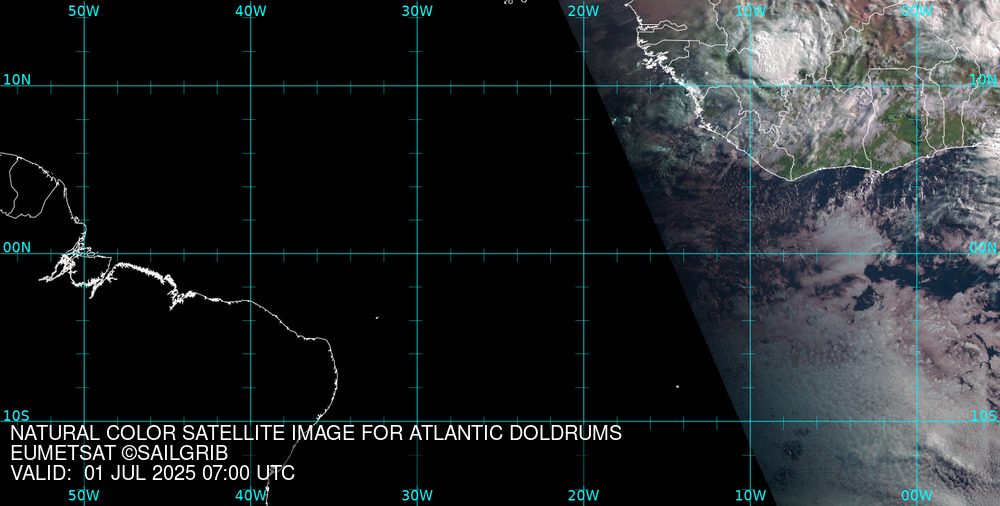This screenshot has height=506, width=1000.
Task: Click the image title about Atlantic Doldrums
Action: 316,433
